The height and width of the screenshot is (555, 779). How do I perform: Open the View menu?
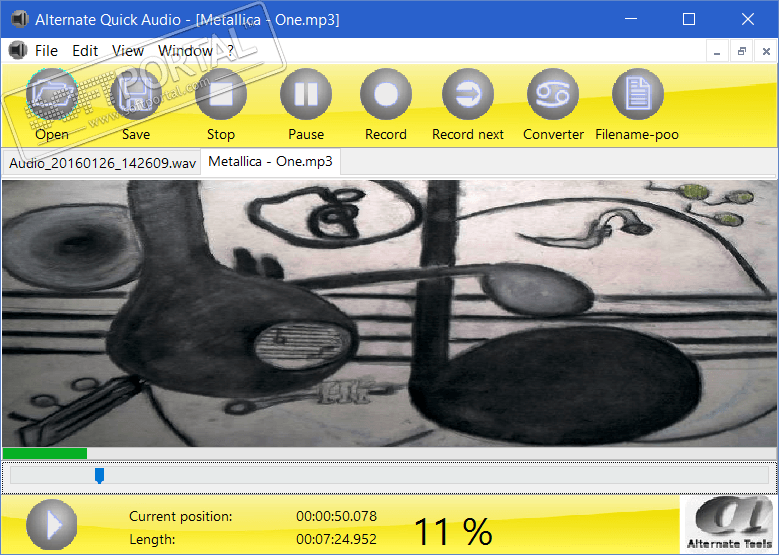point(128,51)
